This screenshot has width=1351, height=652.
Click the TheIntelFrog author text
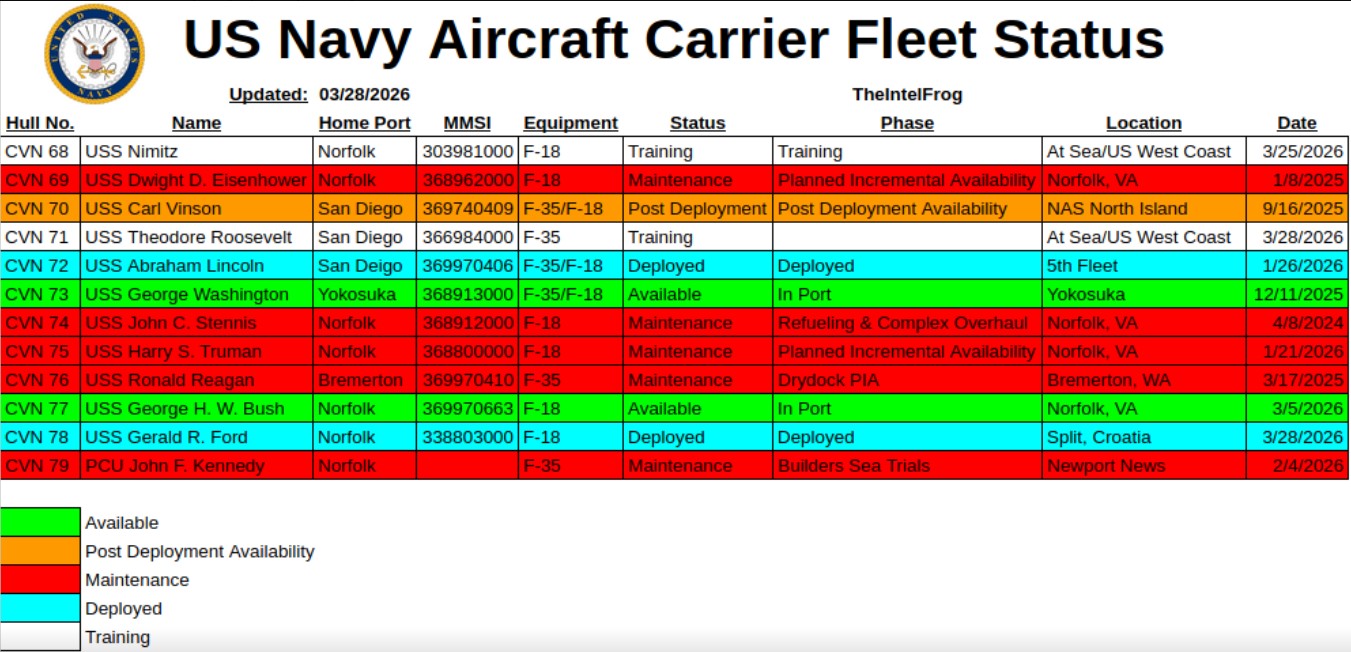907,95
